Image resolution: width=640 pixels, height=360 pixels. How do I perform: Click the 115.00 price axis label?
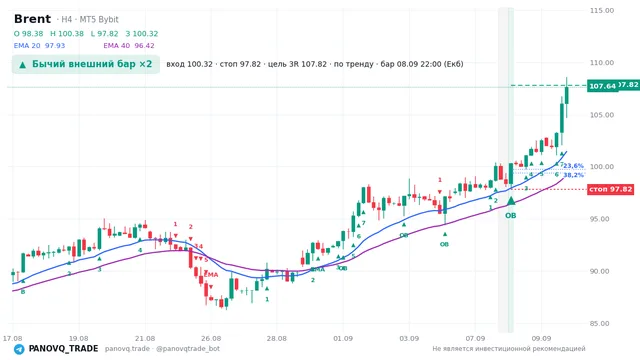pyautogui.click(x=602, y=10)
